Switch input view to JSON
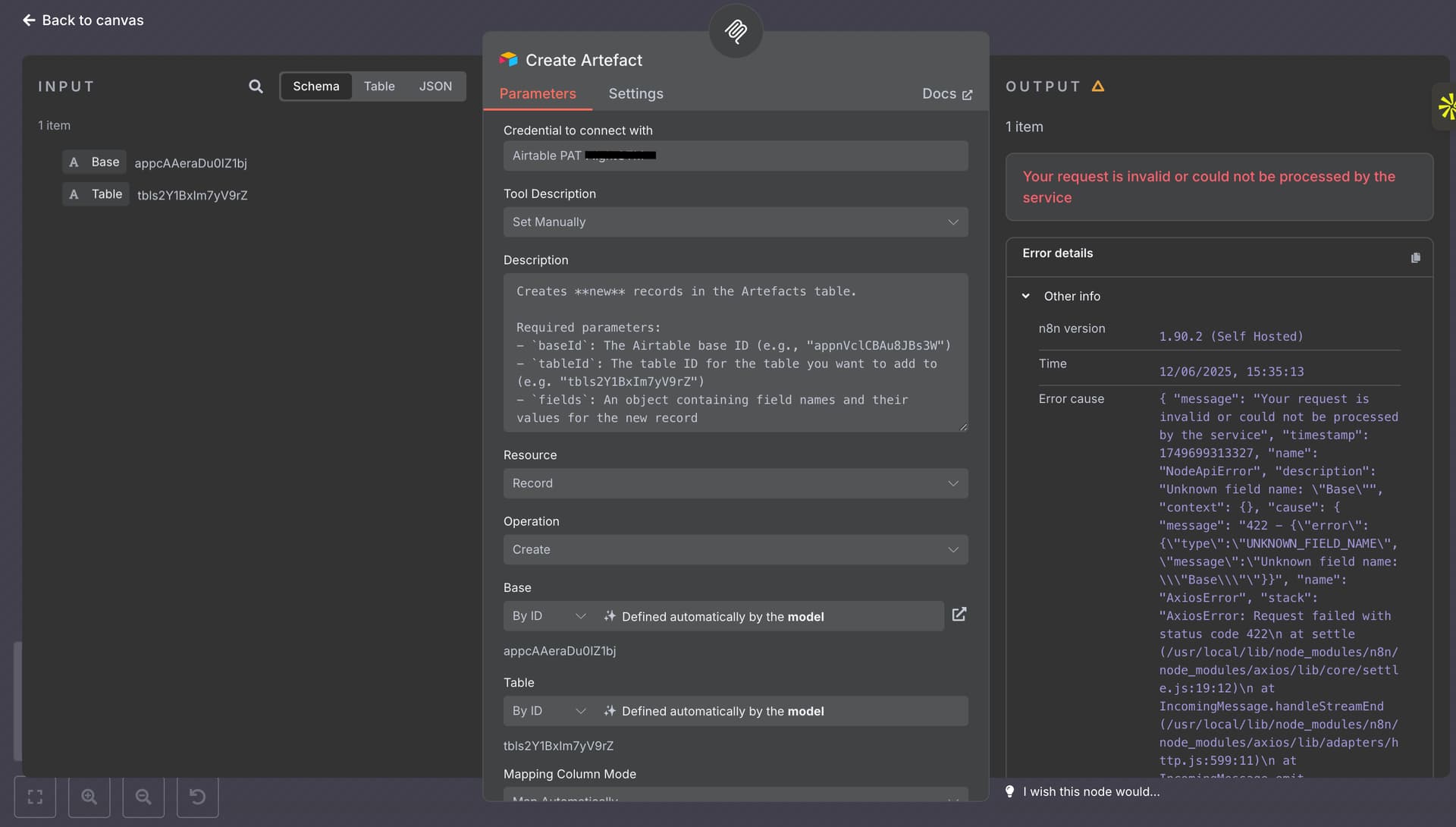Viewport: 1456px width, 827px height. coord(435,86)
